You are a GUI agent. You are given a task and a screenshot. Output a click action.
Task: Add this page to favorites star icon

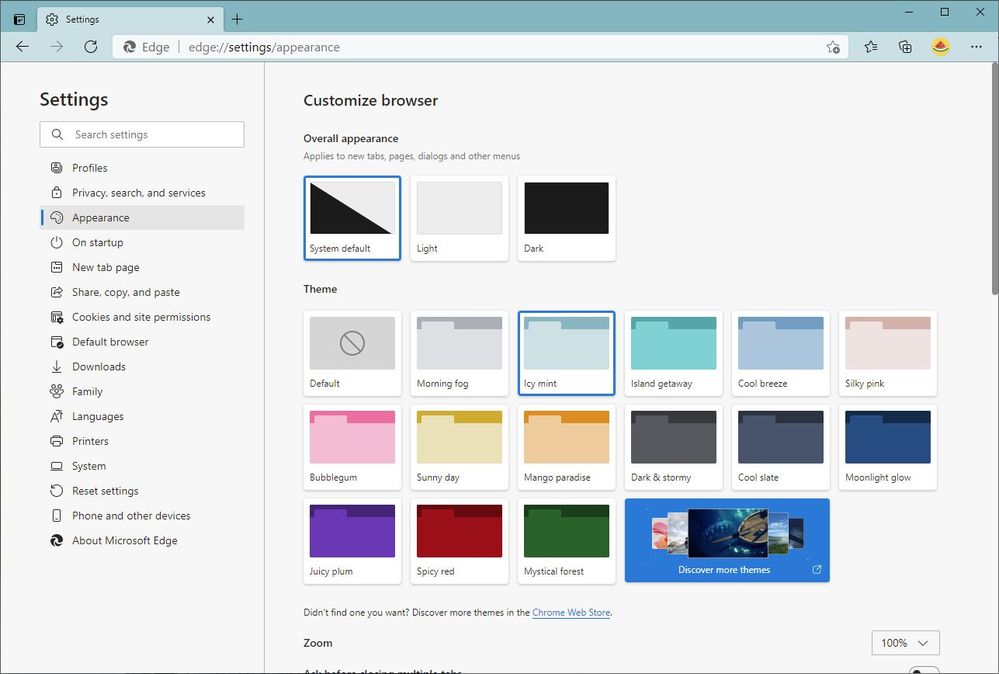click(833, 47)
